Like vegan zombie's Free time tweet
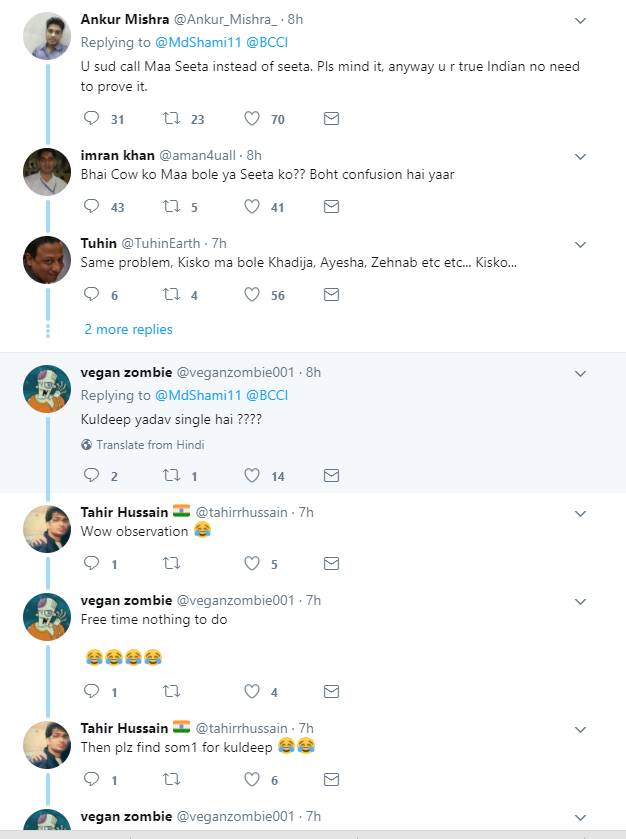The image size is (626, 839). pyautogui.click(x=252, y=691)
